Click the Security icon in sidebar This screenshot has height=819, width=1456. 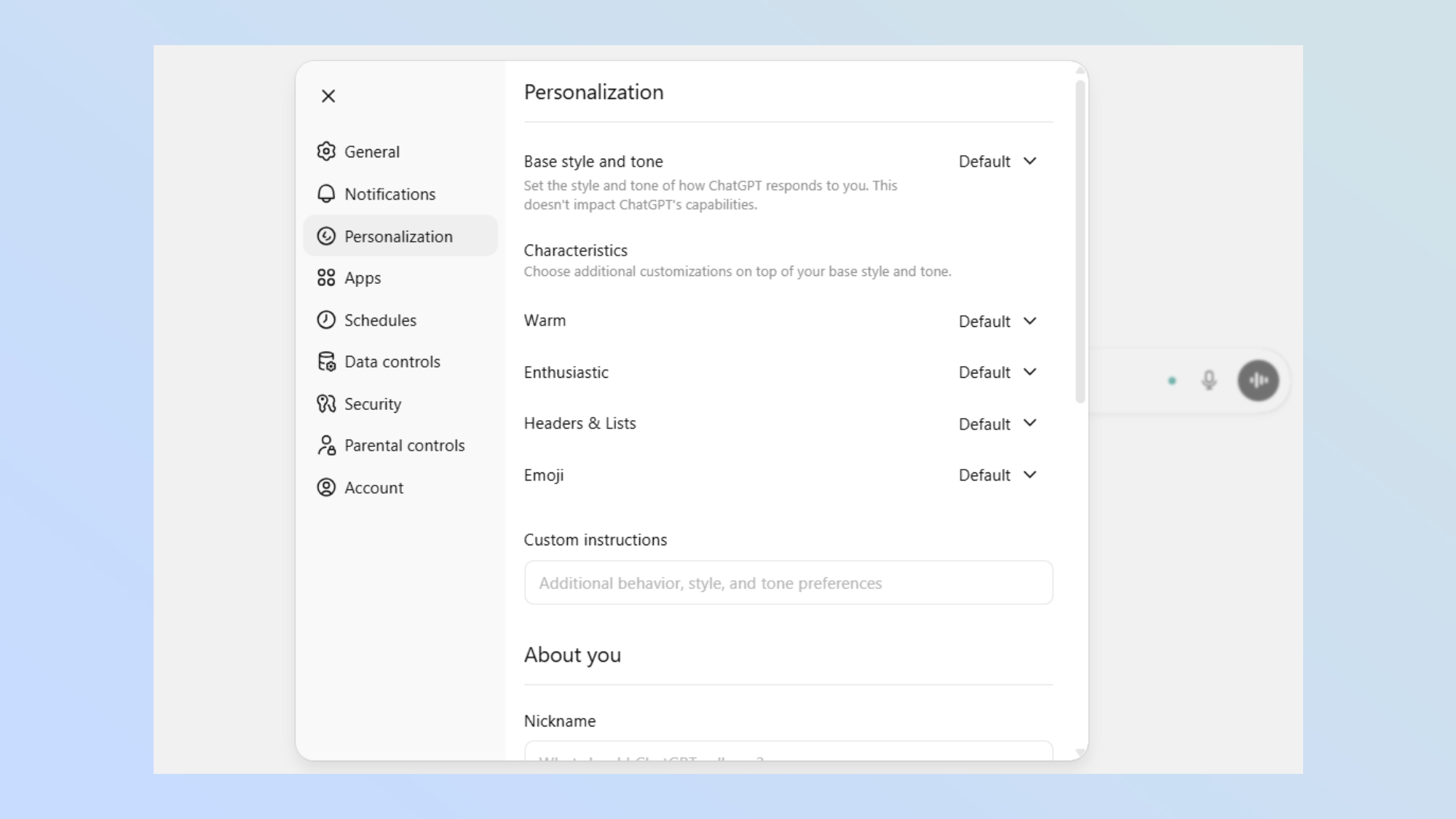326,404
